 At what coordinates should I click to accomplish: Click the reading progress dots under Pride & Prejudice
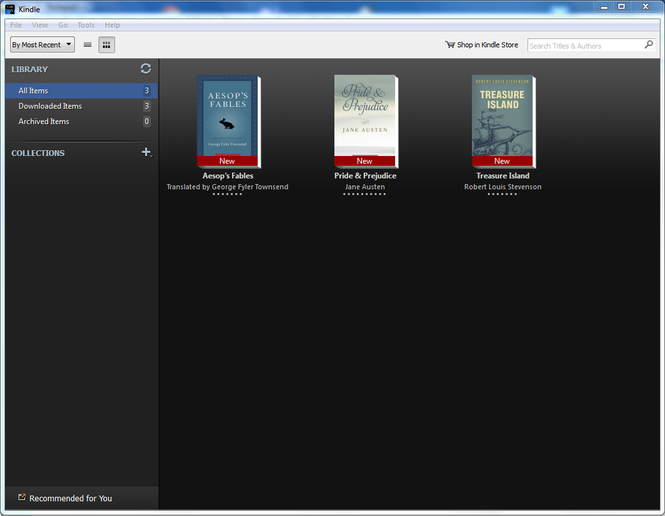(365, 194)
